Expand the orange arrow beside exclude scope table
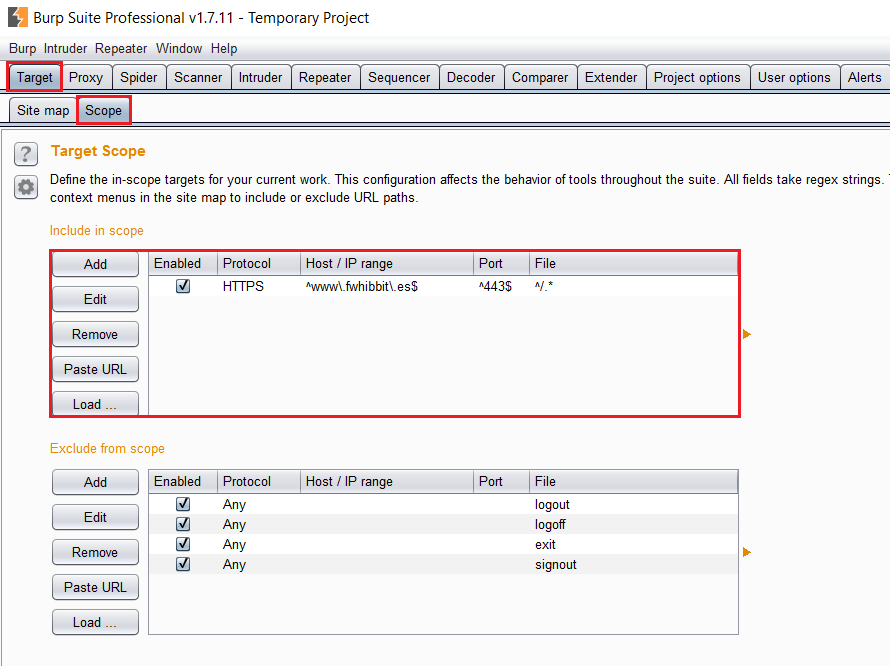This screenshot has height=666, width=891. point(747,552)
